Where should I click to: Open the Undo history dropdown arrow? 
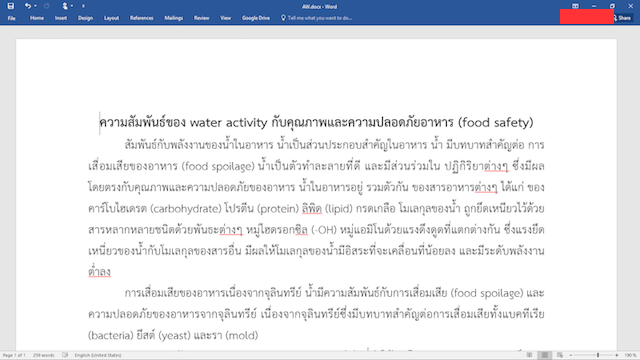coord(35,6)
